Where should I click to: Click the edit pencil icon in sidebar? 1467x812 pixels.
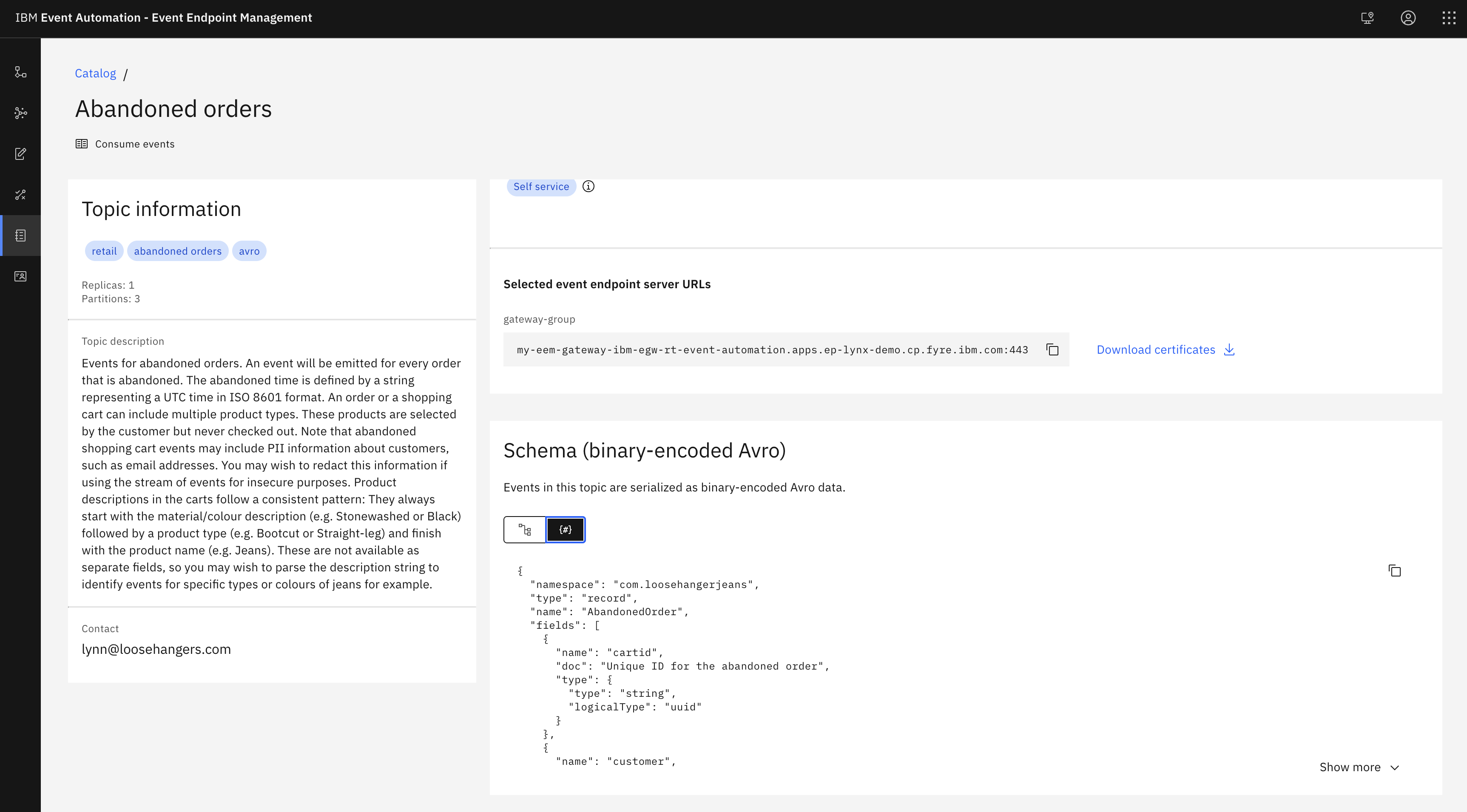20,154
